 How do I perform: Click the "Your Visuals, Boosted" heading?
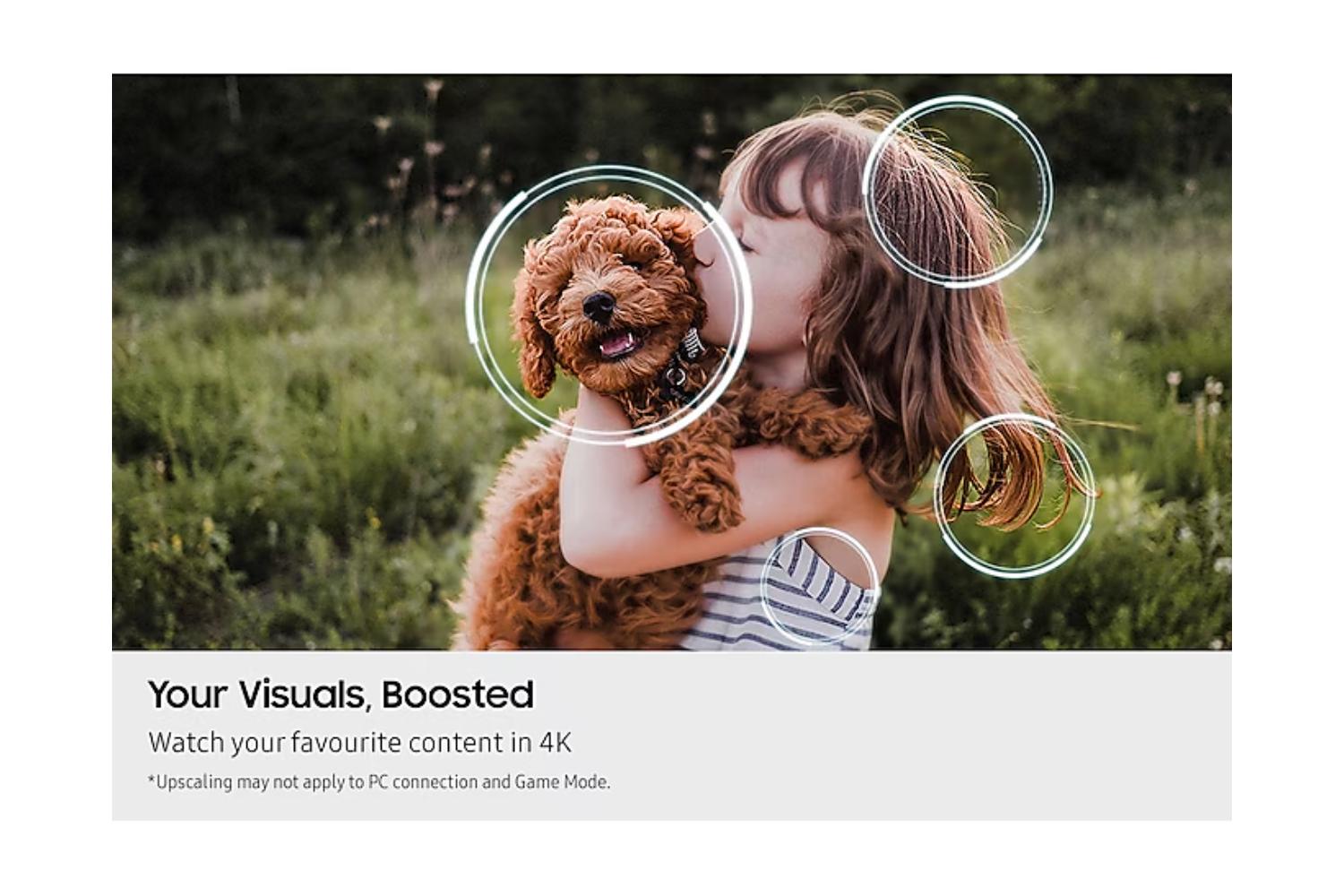(x=340, y=694)
